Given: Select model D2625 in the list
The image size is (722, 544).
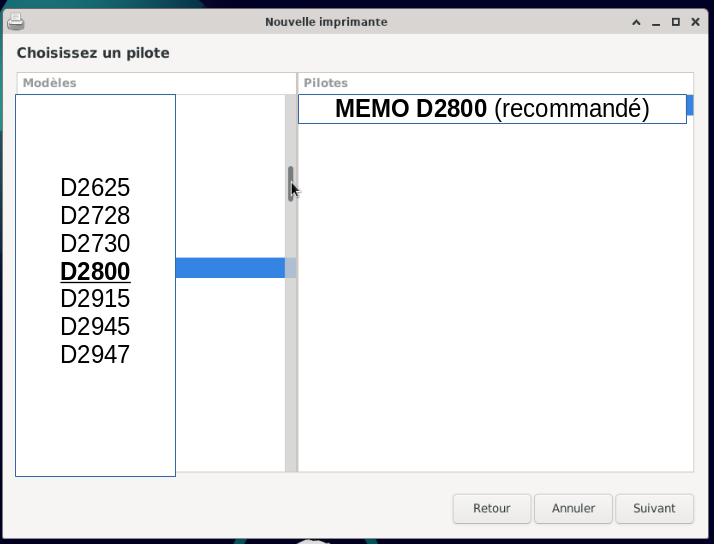Looking at the screenshot, I should point(95,188).
